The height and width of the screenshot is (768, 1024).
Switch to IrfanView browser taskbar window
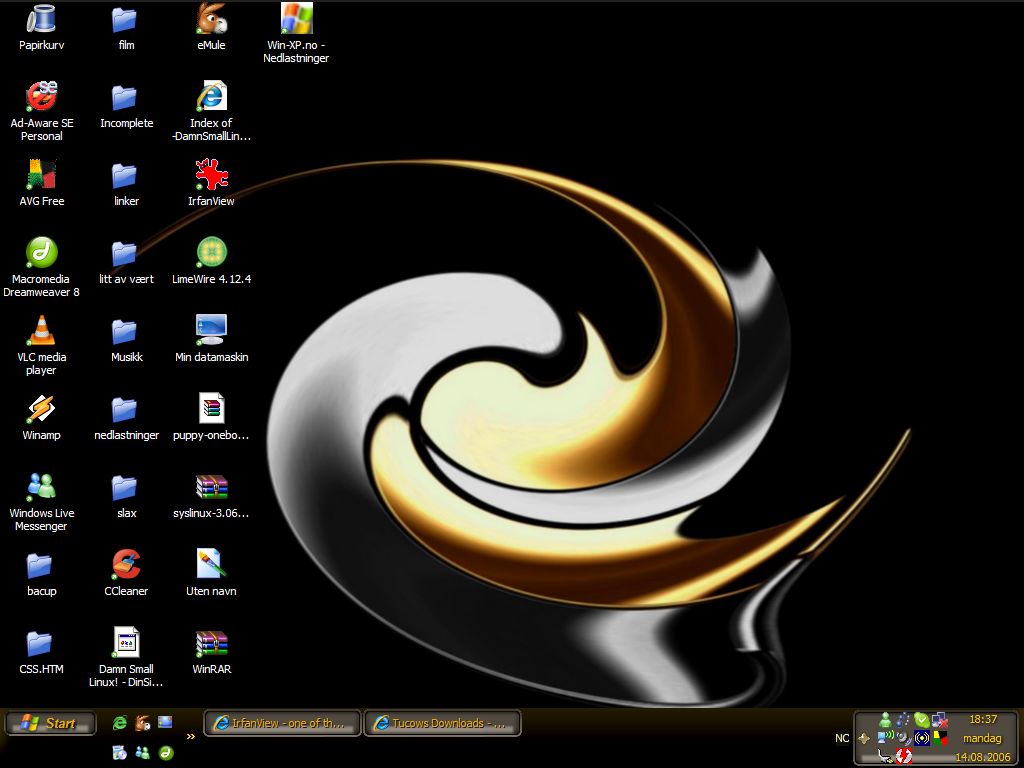[x=282, y=723]
